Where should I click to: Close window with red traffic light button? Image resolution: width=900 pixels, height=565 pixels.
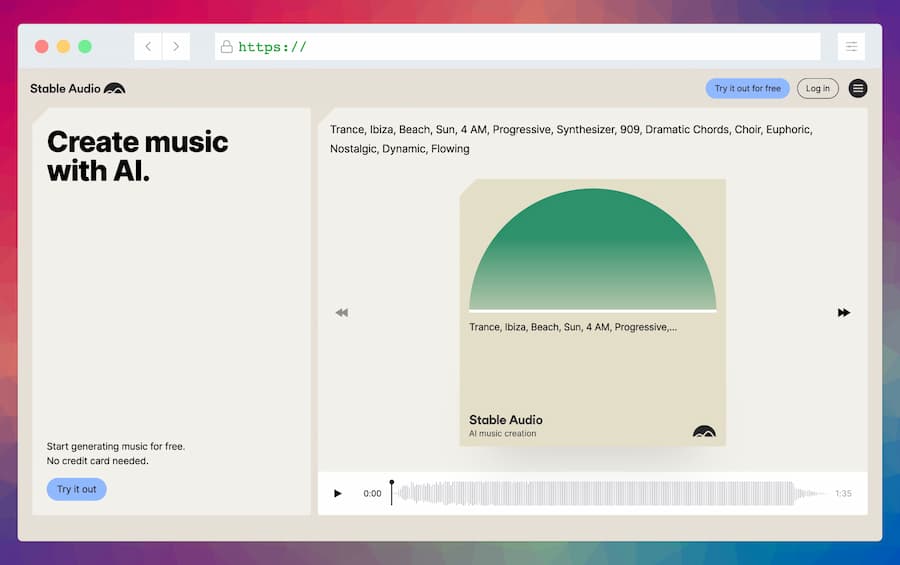click(x=41, y=47)
